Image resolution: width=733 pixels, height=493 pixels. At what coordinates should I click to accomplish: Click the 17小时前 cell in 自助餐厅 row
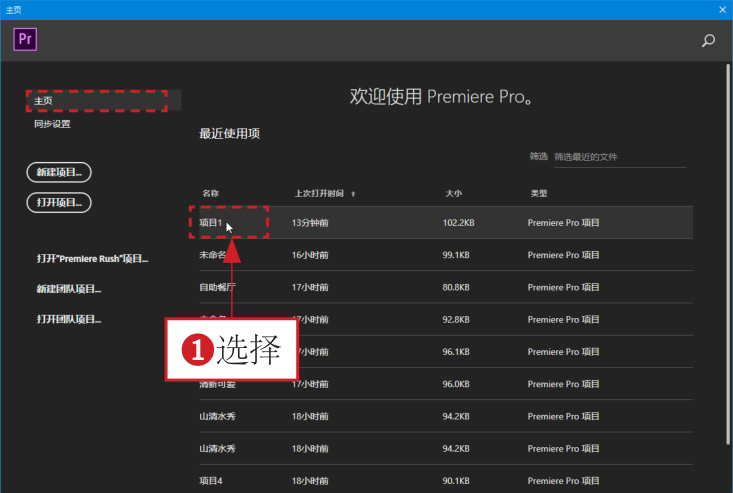point(310,287)
